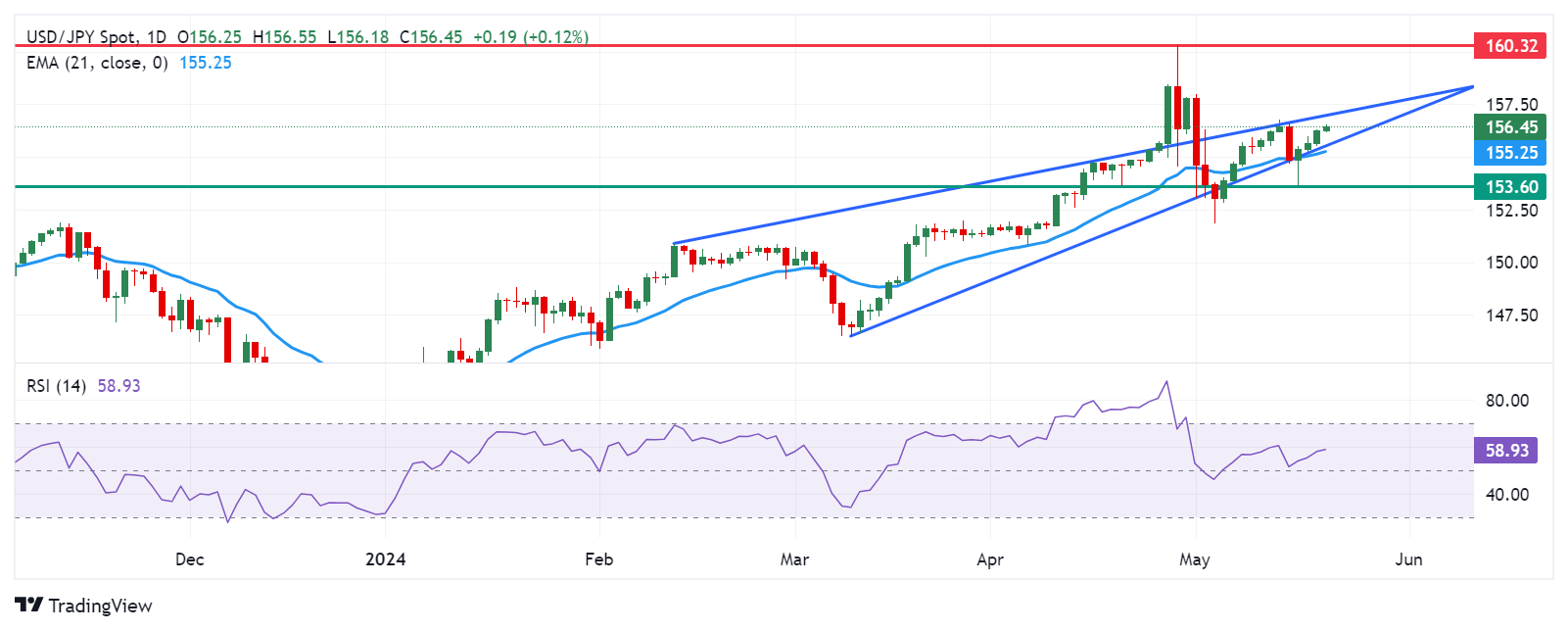Click the TradingView logo icon

[29, 606]
